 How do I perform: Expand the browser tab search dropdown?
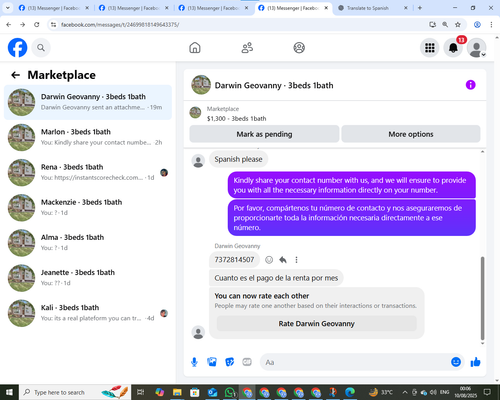[x=7, y=8]
